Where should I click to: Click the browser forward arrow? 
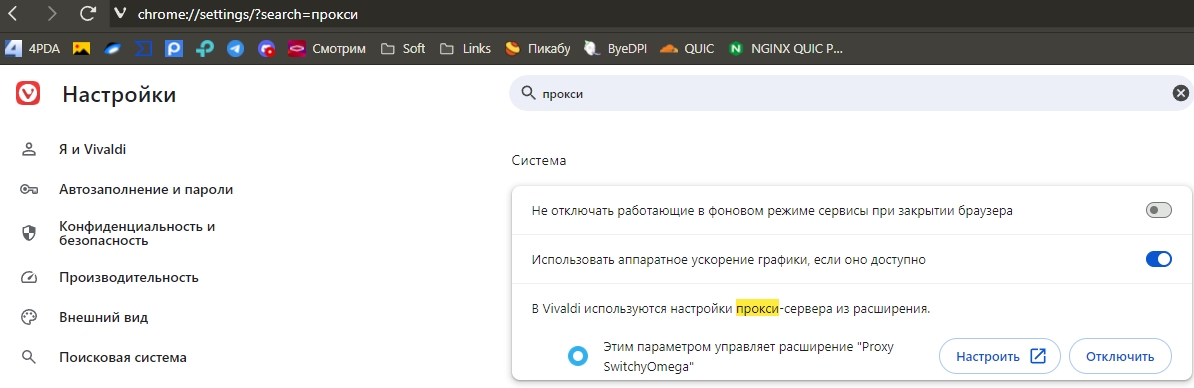coord(52,13)
